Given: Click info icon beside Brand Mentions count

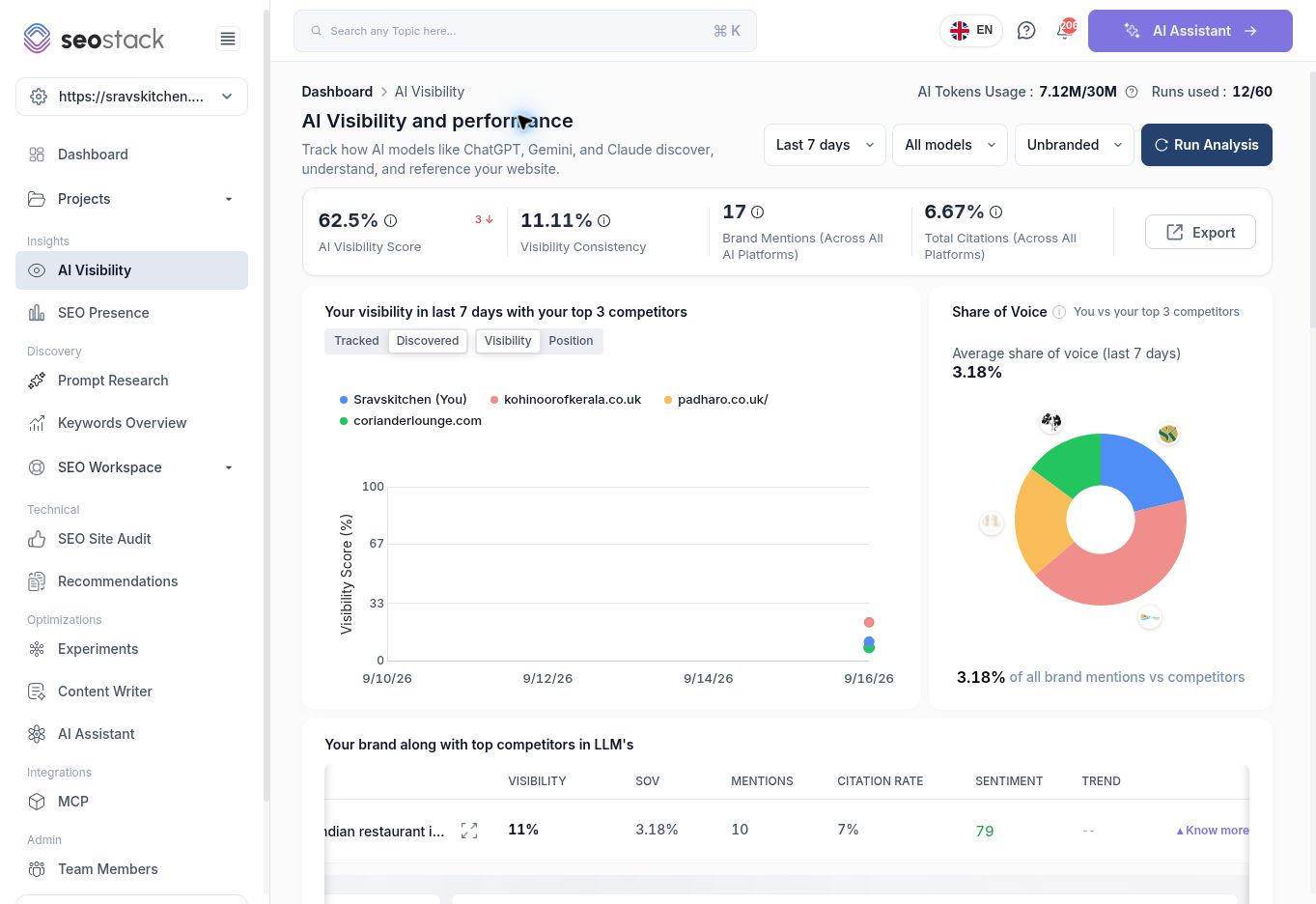Looking at the screenshot, I should [x=758, y=212].
